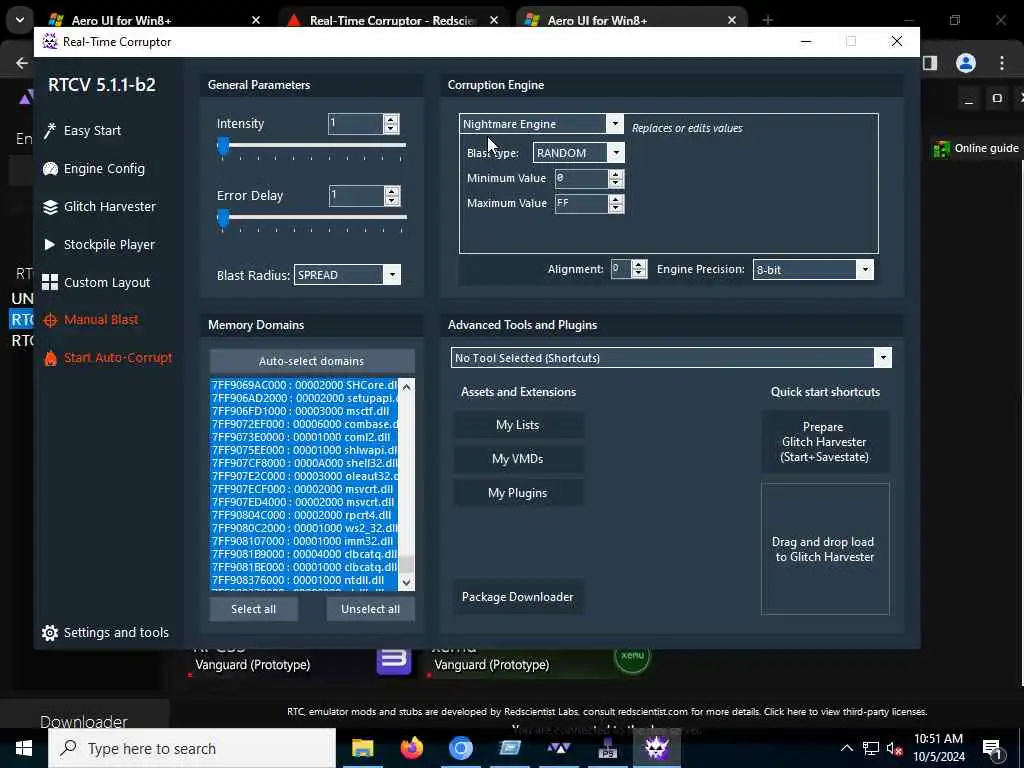This screenshot has width=1024, height=768.
Task: Open My Lists
Action: (x=518, y=424)
